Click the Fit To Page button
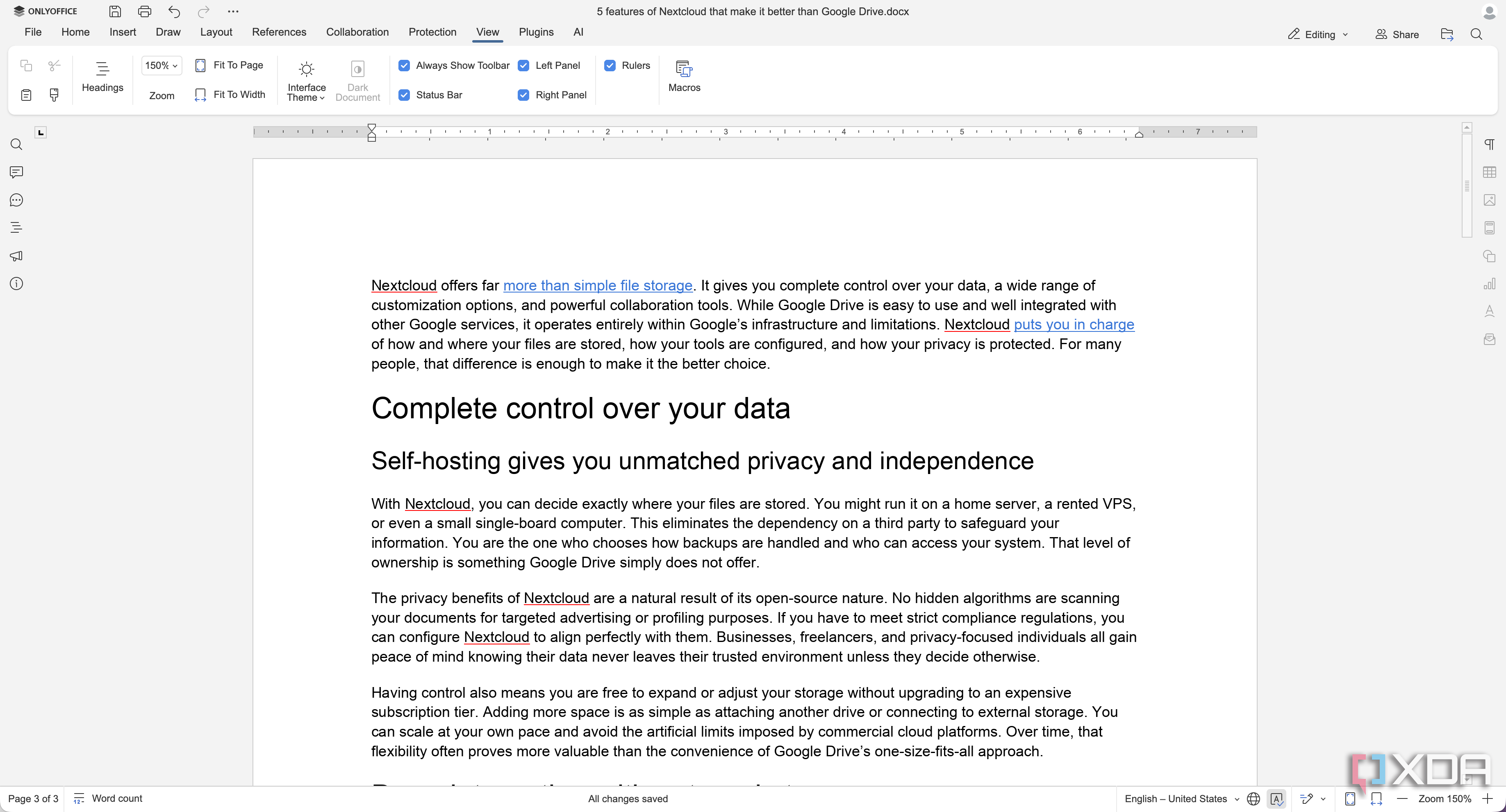 pos(229,66)
